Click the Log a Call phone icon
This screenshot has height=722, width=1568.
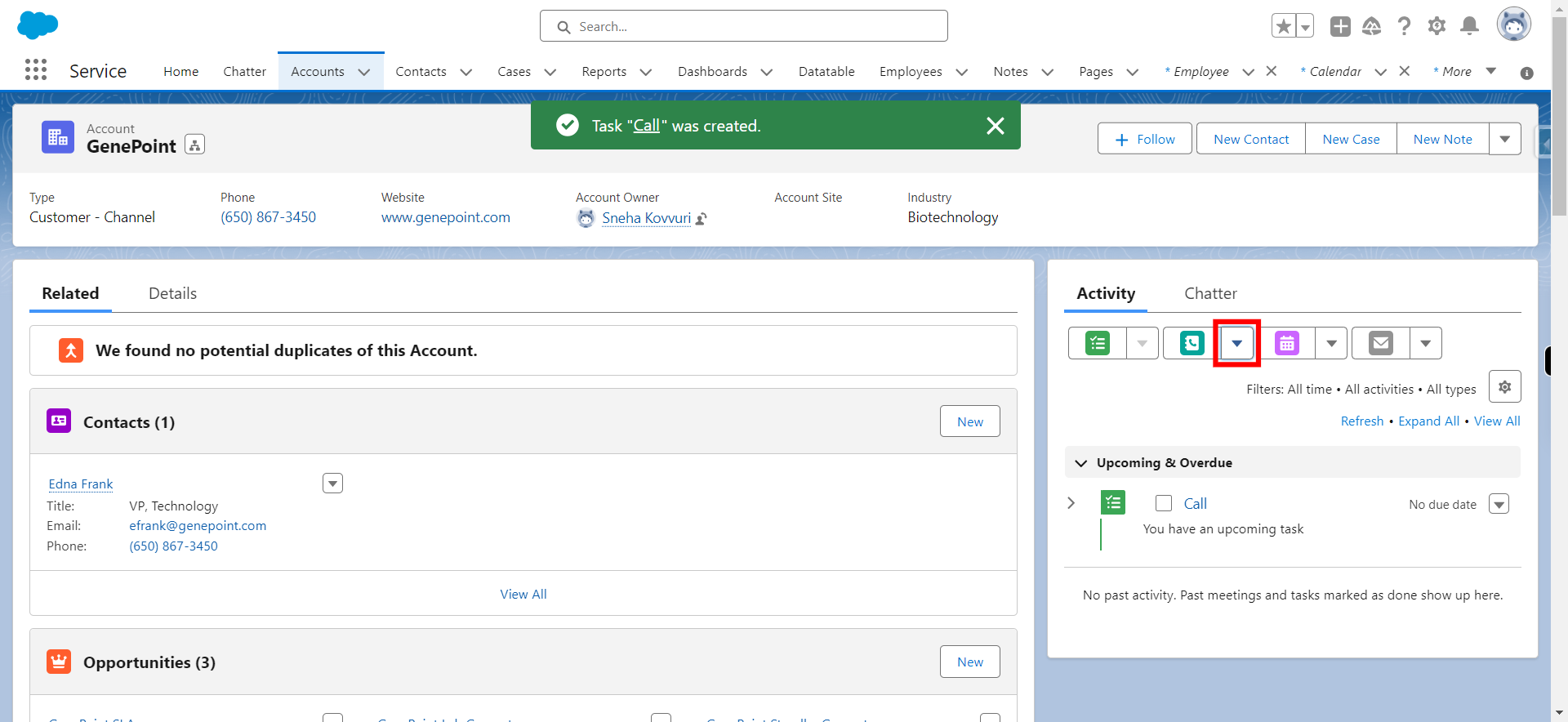tap(1192, 343)
